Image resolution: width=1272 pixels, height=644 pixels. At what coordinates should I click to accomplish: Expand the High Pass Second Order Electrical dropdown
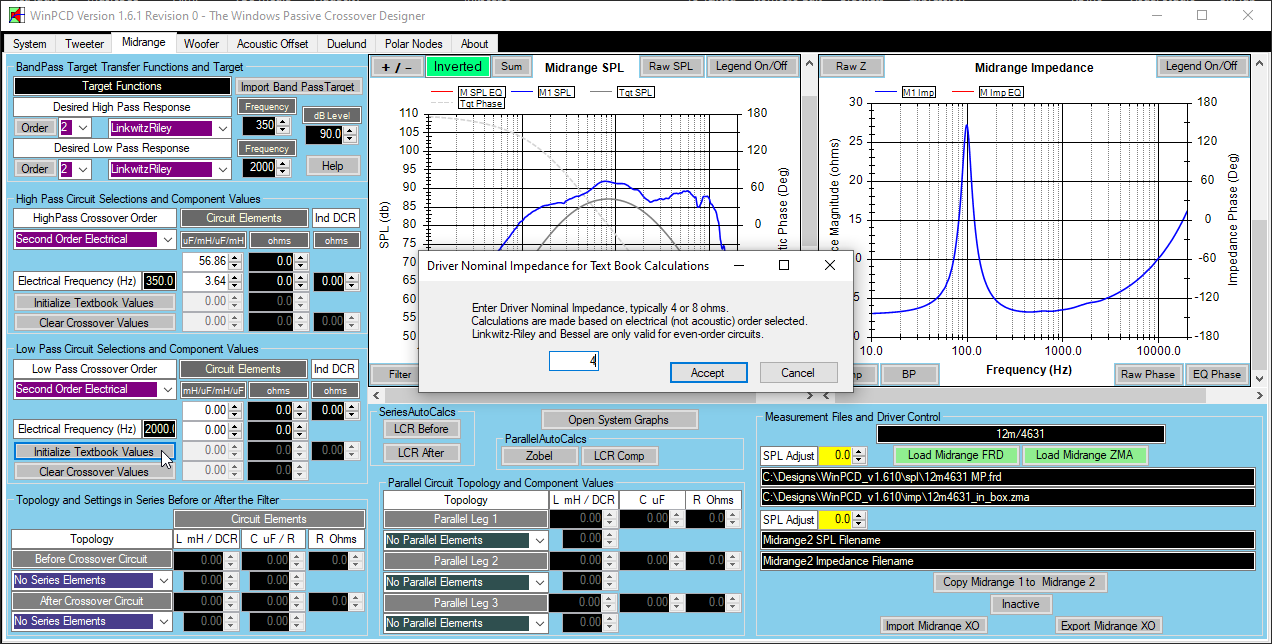coord(166,239)
